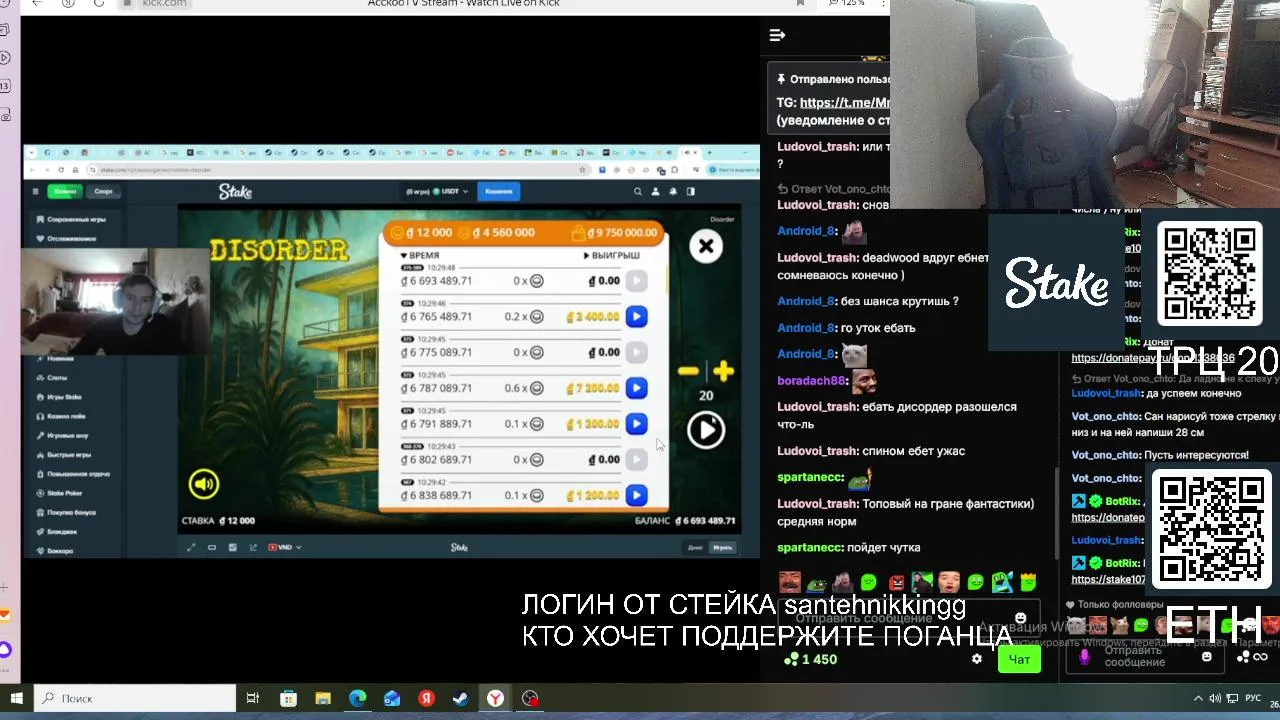Image resolution: width=1280 pixels, height=720 pixels.
Task: Switch input language РУС in tray
Action: [x=1253, y=698]
